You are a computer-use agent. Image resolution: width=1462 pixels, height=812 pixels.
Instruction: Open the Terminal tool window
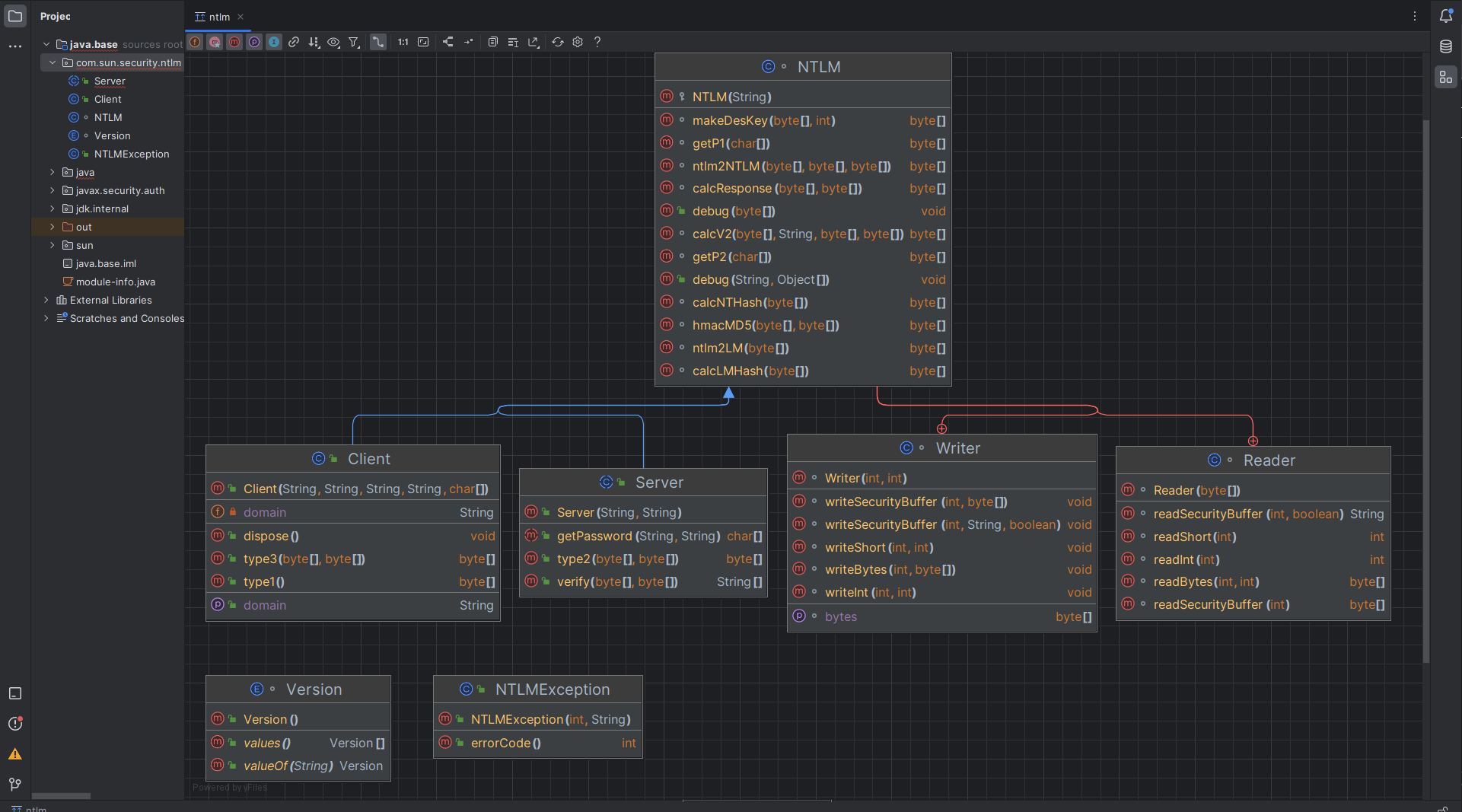coord(15,693)
